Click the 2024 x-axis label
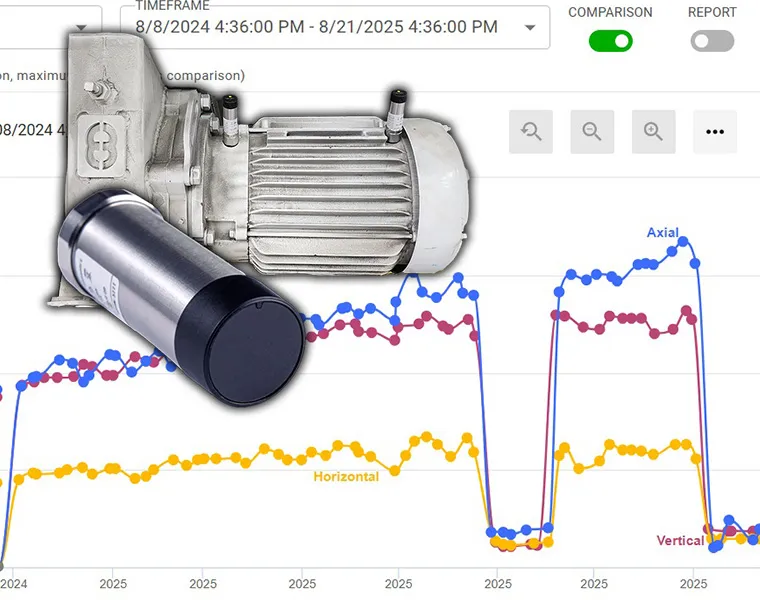Image resolution: width=760 pixels, height=600 pixels. tap(14, 584)
